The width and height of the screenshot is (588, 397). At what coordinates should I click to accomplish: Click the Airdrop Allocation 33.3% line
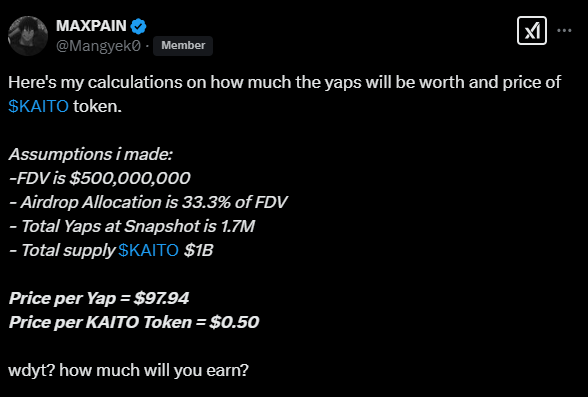148,202
